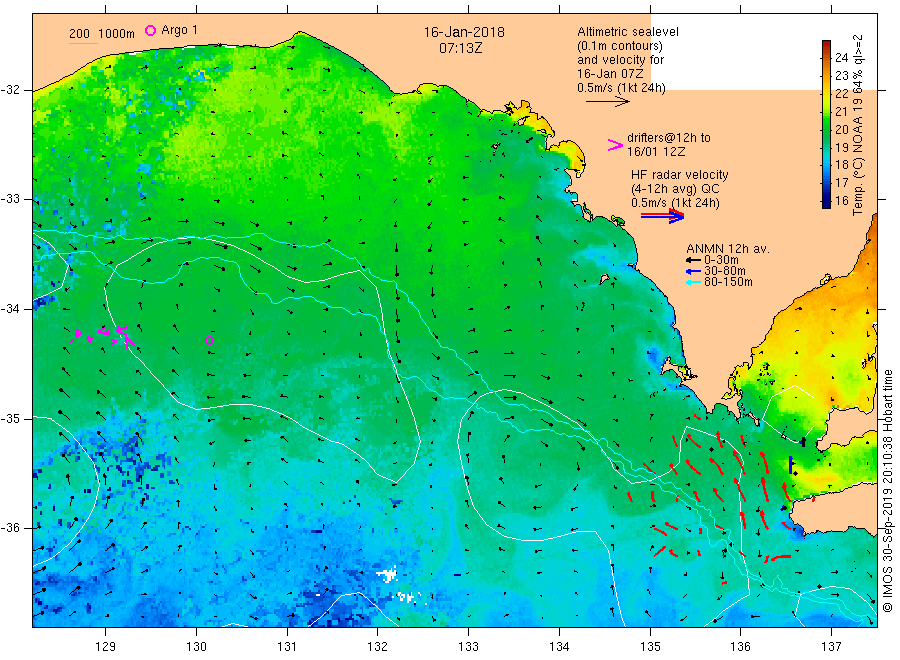
Task: Click the blue ANMN mooring arrow near 136.5E
Action: [x=791, y=465]
